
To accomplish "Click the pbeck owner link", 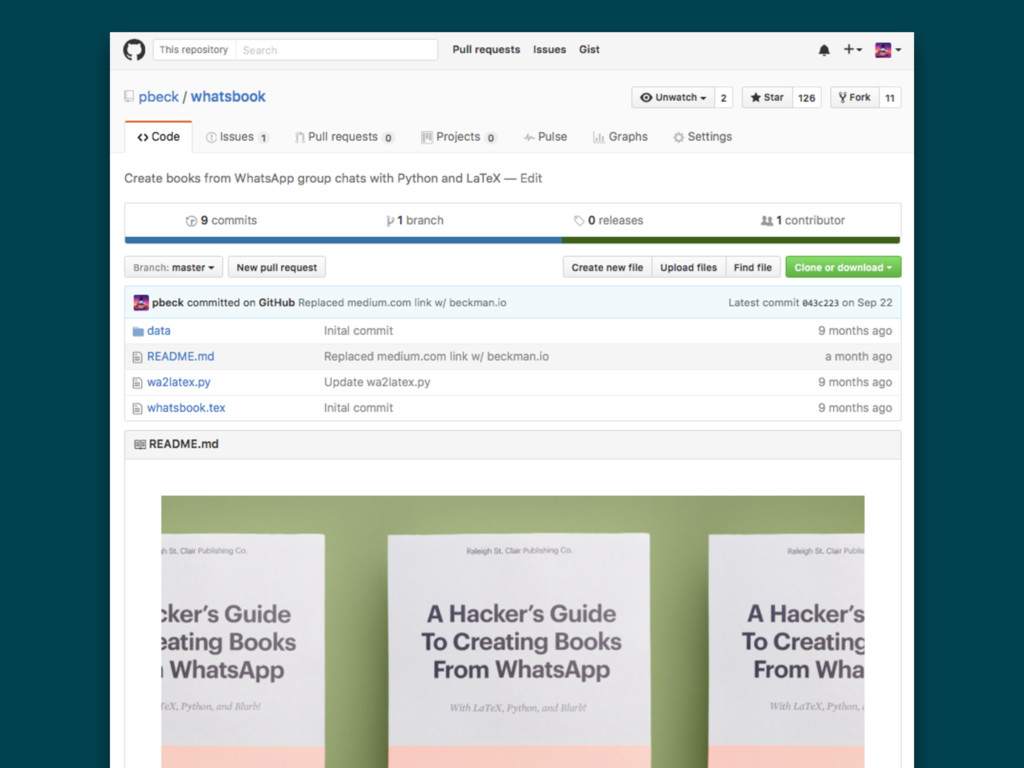I will [x=158, y=97].
